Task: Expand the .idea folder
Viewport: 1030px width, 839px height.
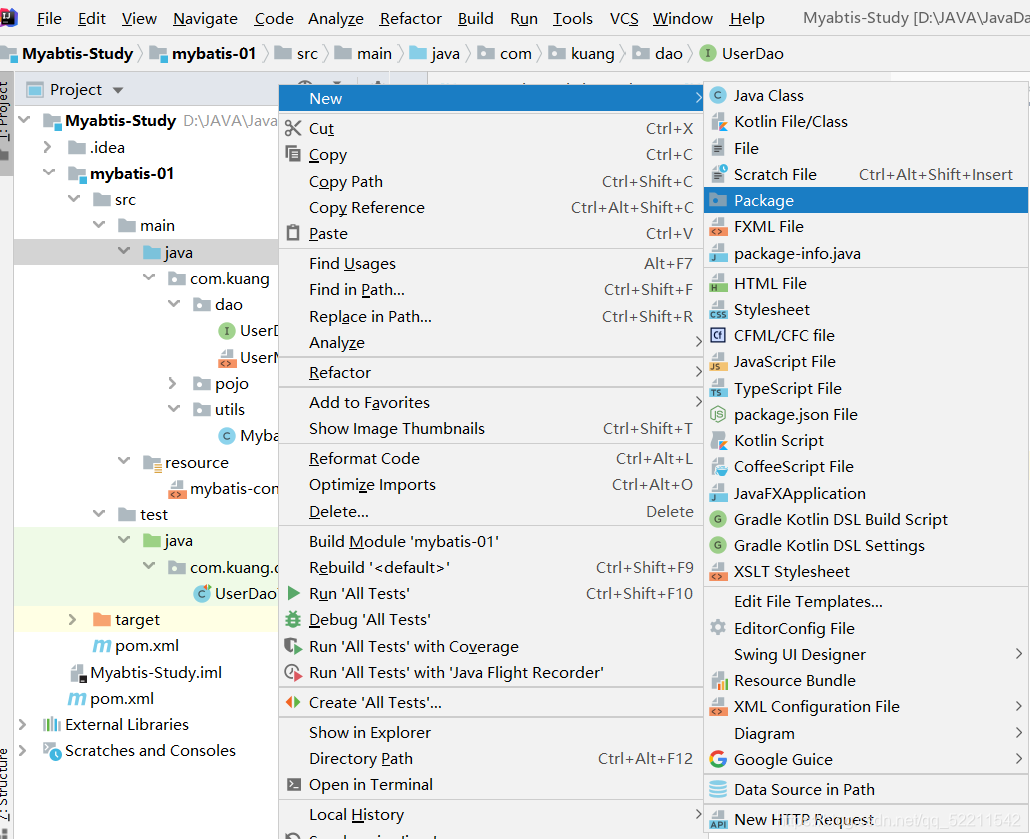Action: point(47,147)
